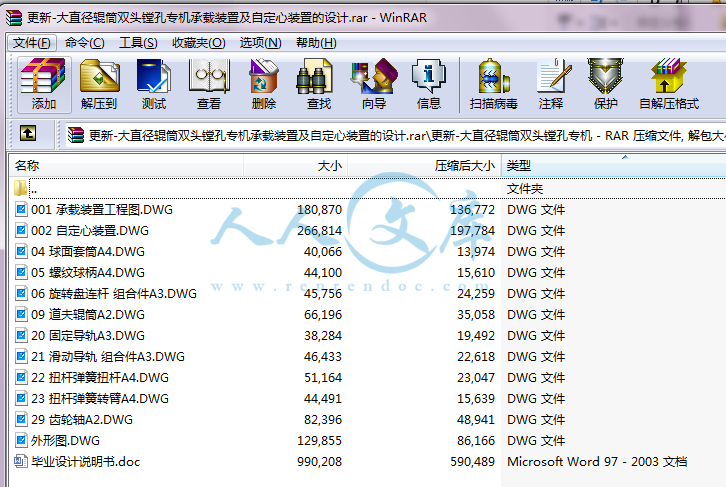Click the file icon of 09 道夫辊筒A2.DWG
Viewport: 726px width, 487px height.
(21, 314)
